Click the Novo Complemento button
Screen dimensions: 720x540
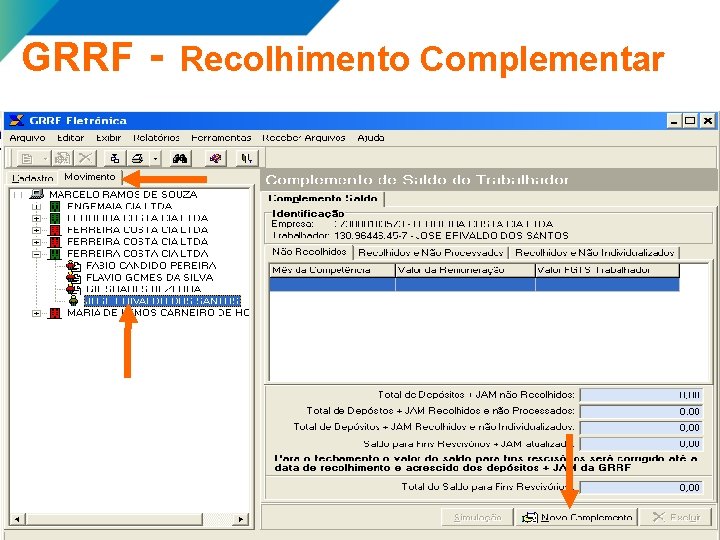pos(577,518)
